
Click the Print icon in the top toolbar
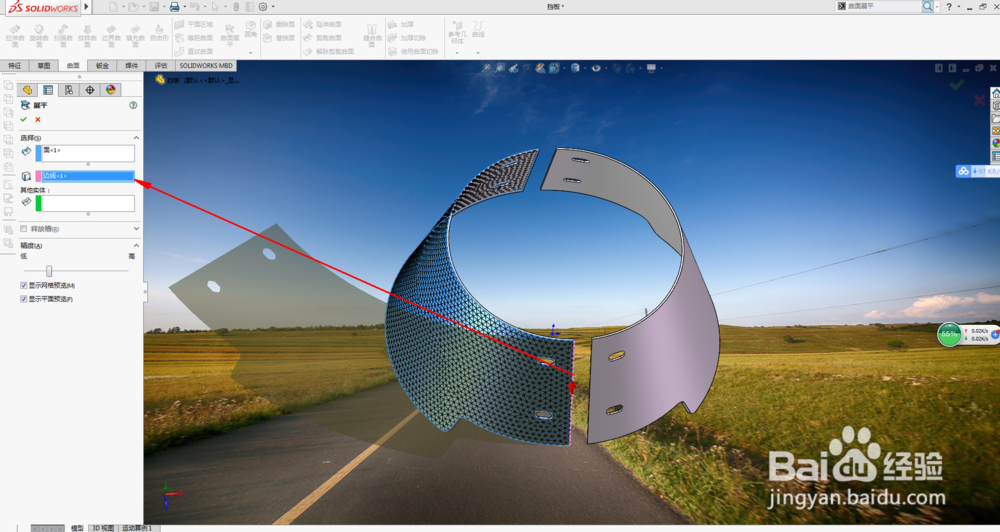click(174, 7)
